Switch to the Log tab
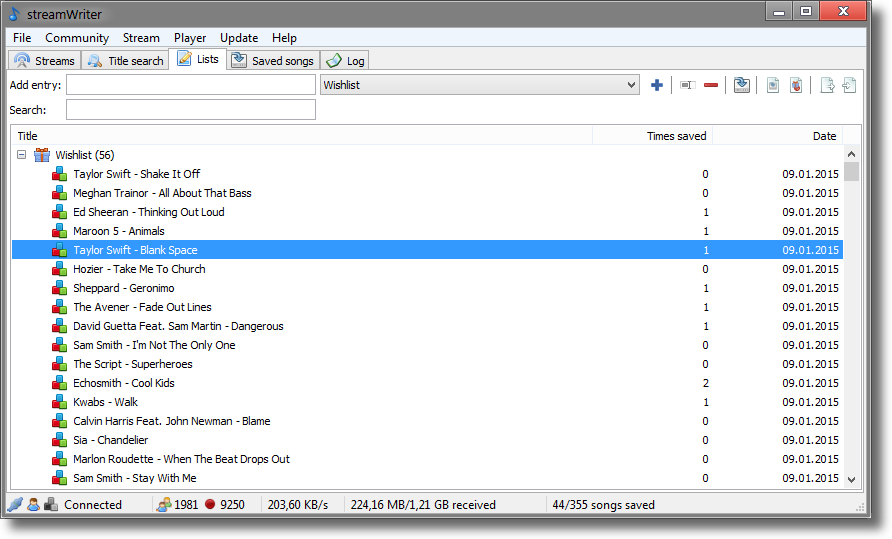Image resolution: width=892 pixels, height=539 pixels. tap(345, 60)
